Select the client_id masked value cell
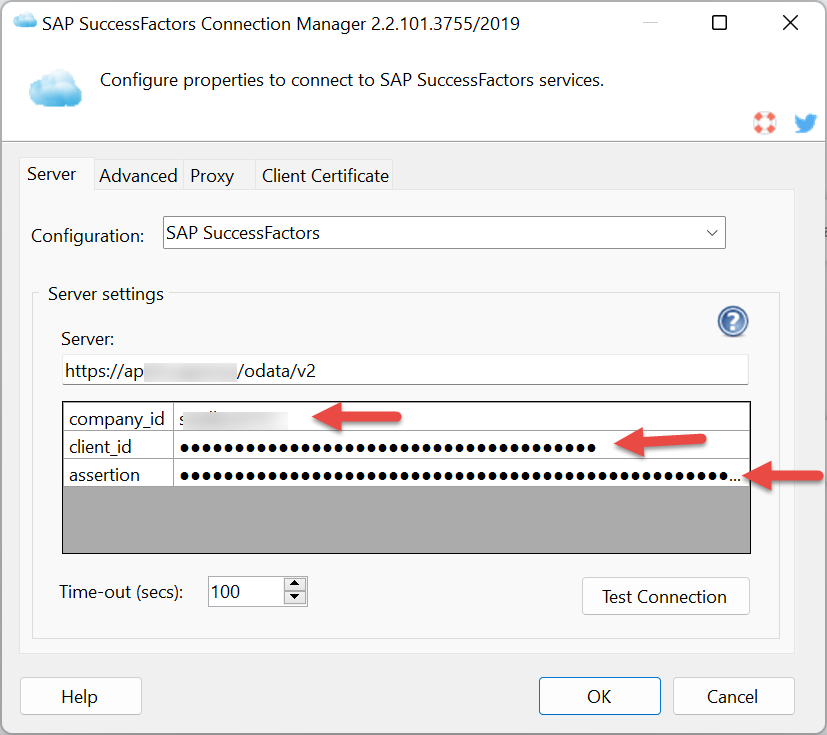Viewport: 827px width, 735px height. coord(461,446)
